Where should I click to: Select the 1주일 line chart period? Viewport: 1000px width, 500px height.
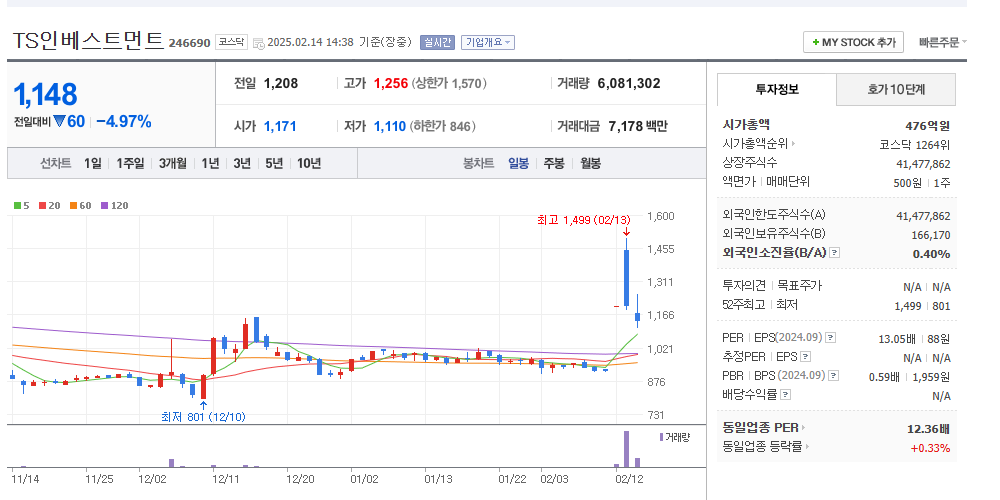tap(130, 163)
